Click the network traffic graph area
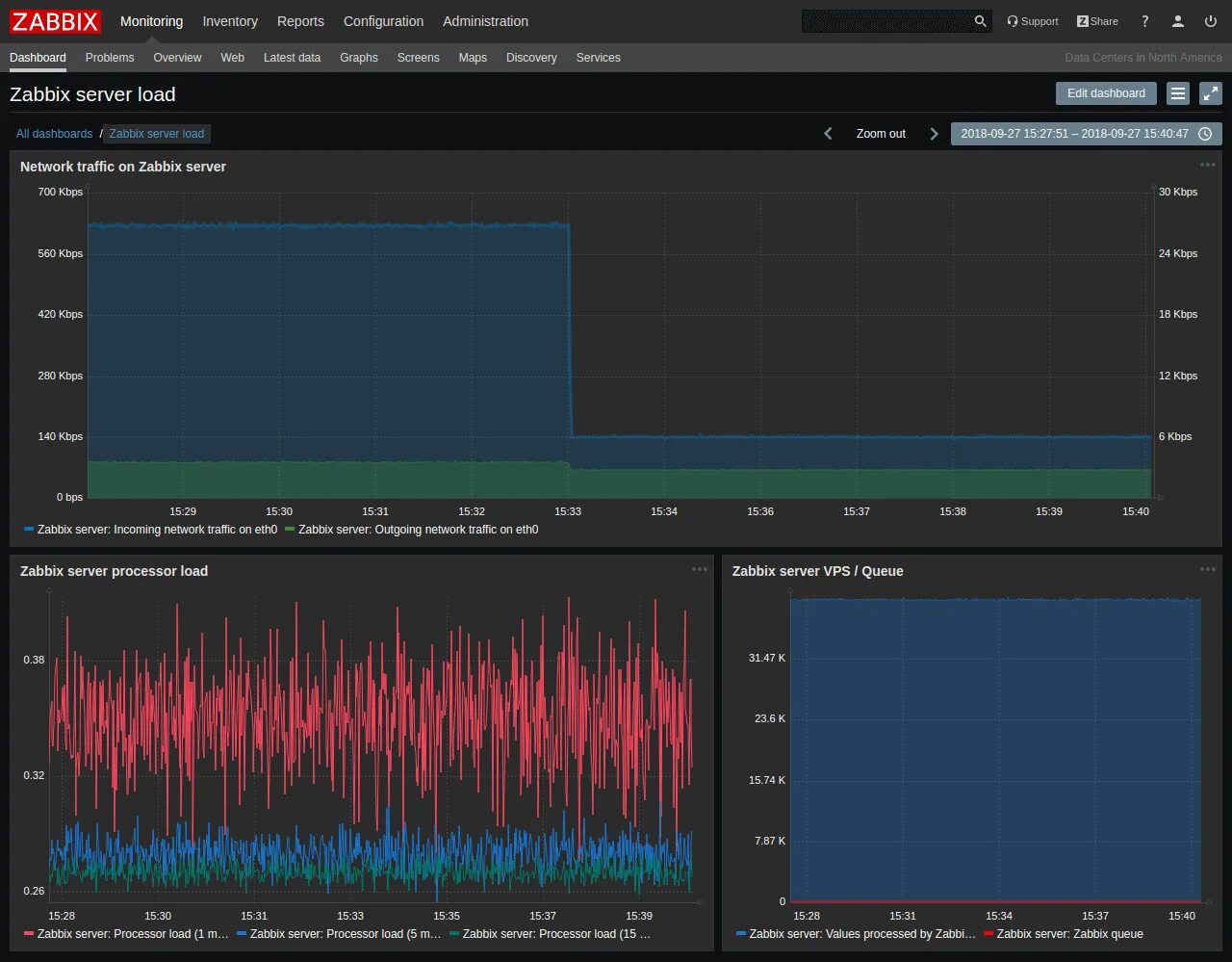The image size is (1232, 962). [x=619, y=344]
